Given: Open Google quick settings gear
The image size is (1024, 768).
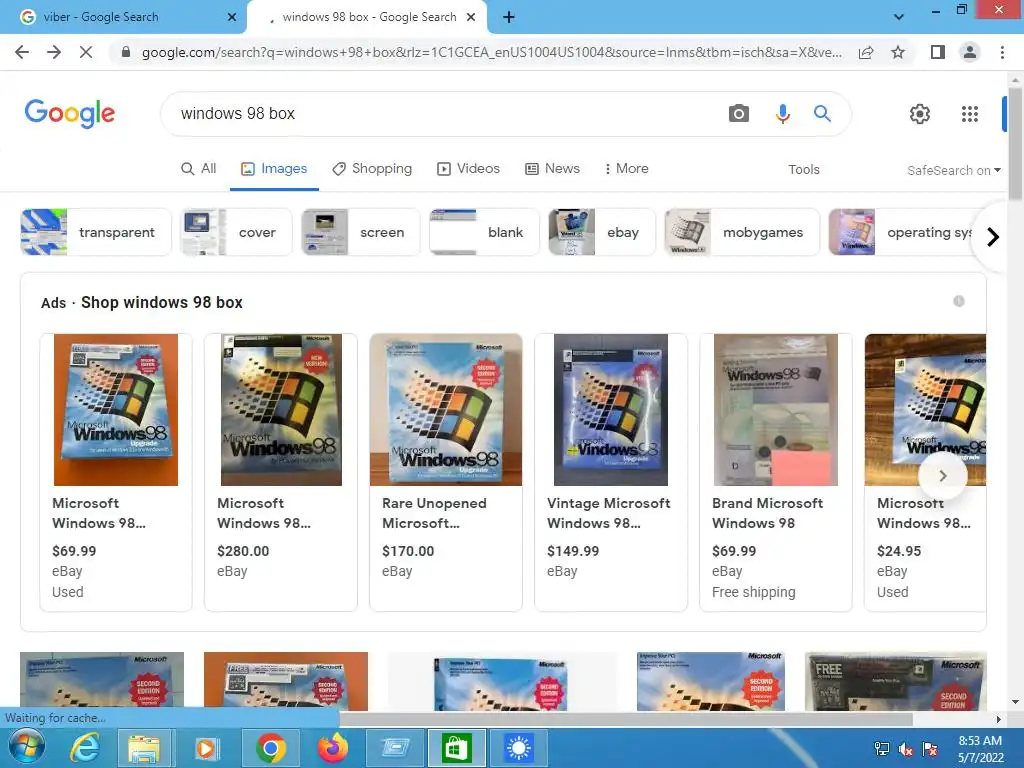Looking at the screenshot, I should click(x=920, y=114).
